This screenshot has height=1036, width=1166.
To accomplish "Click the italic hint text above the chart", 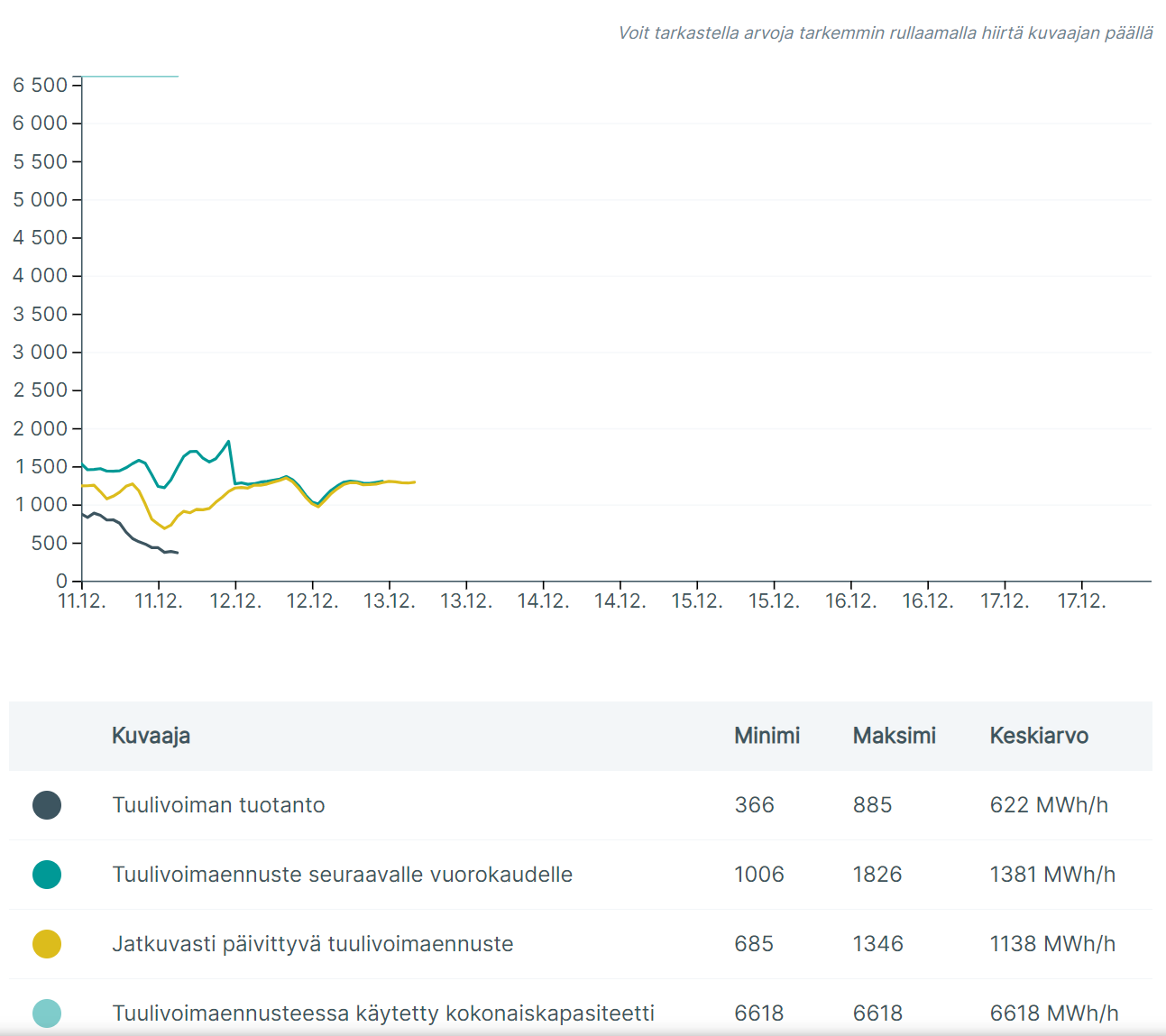I will 885,33.
